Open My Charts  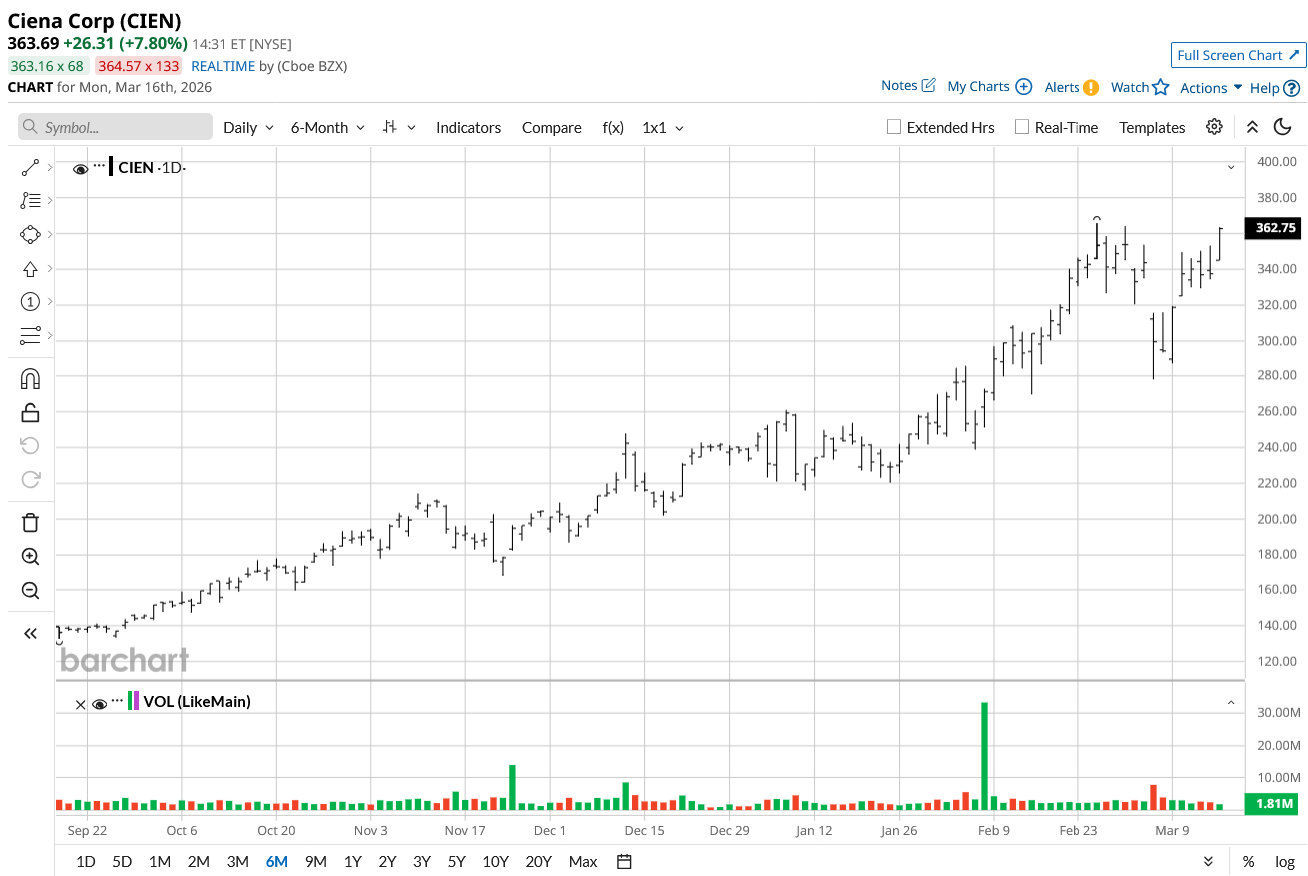click(x=989, y=87)
